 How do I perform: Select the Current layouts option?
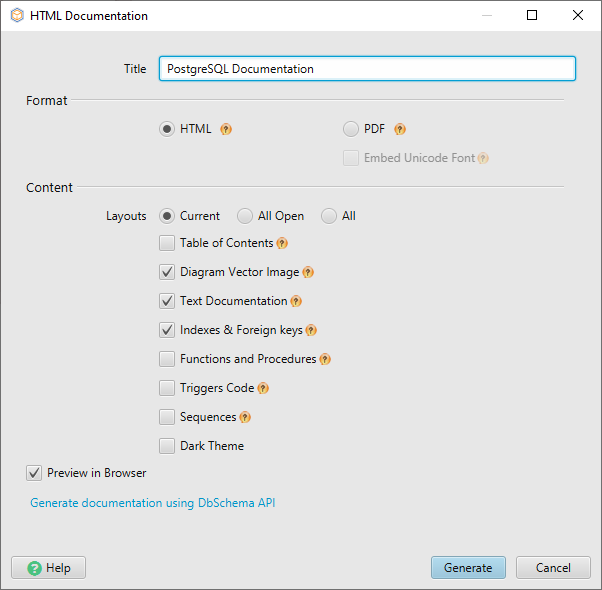point(167,216)
